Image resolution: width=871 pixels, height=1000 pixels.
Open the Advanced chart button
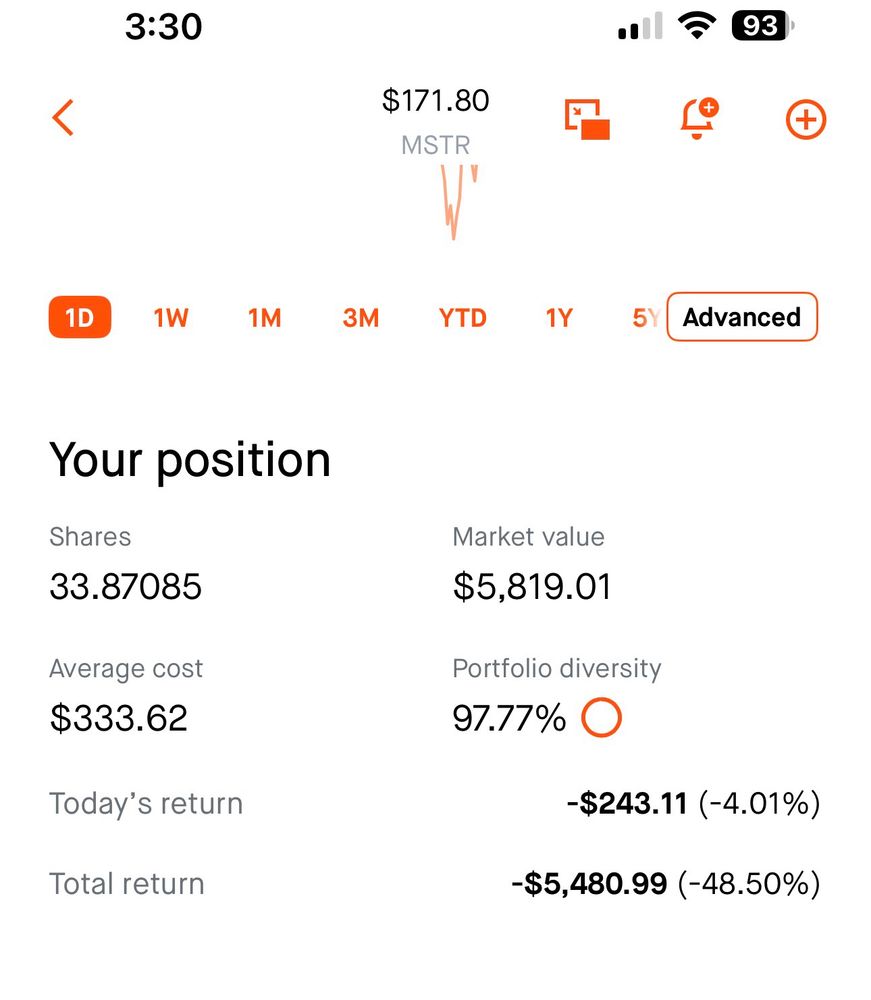coord(742,317)
